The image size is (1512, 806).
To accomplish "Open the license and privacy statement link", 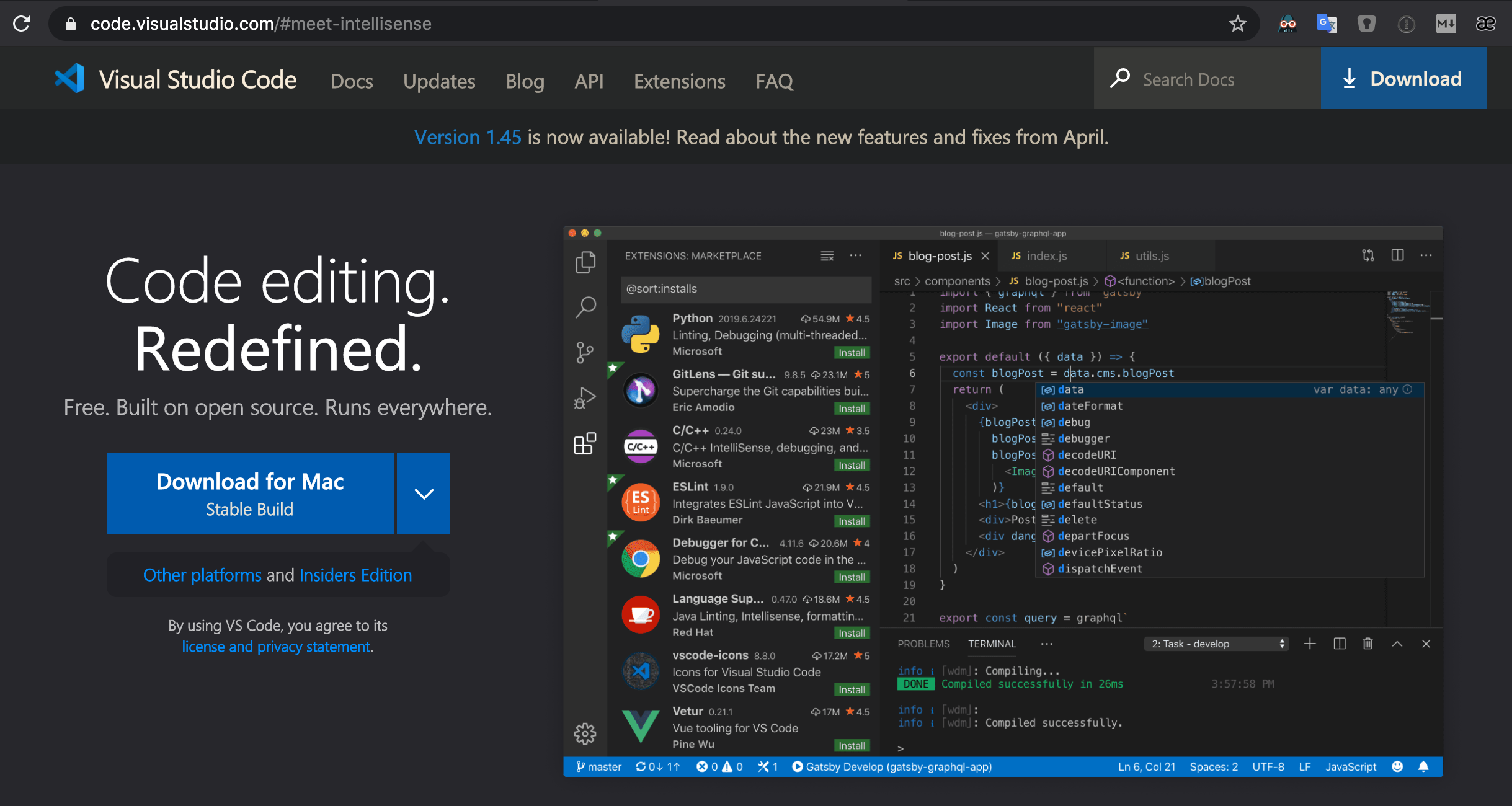I will click(277, 647).
